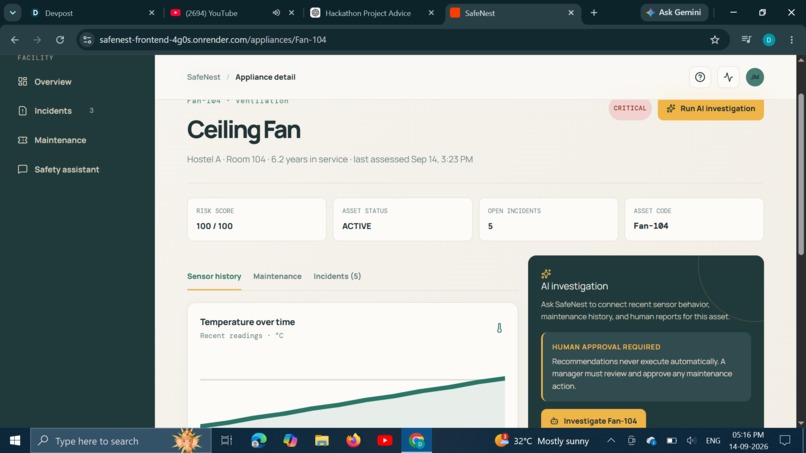Viewport: 806px width, 453px height.
Task: Open the Chrome three-dot menu
Action: tap(792, 40)
